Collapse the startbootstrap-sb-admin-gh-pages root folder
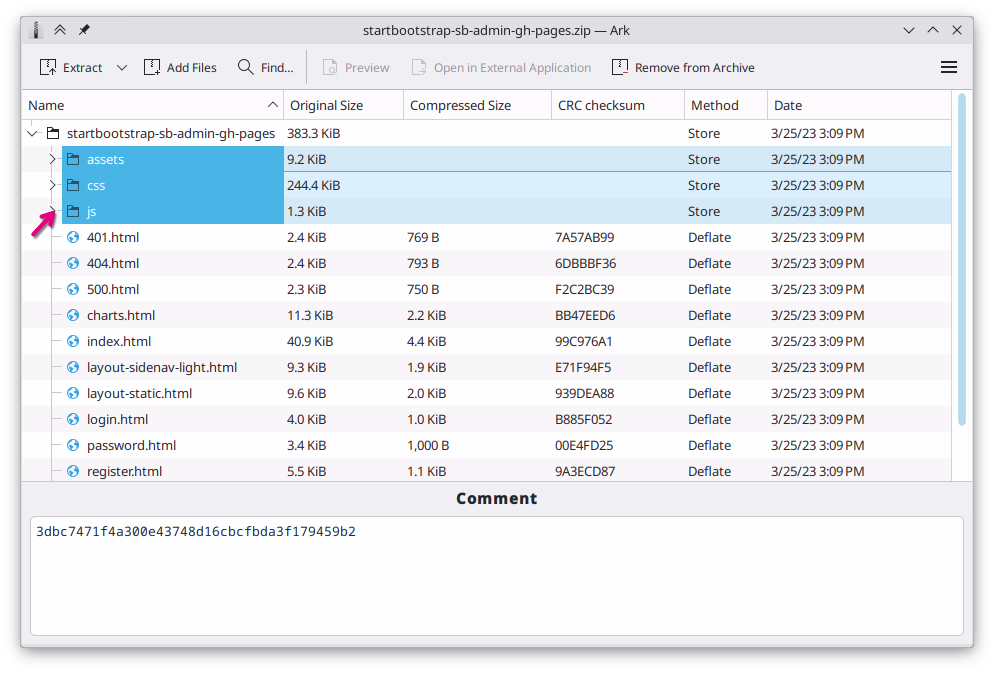Screen dimensions: 995x673 point(31,133)
